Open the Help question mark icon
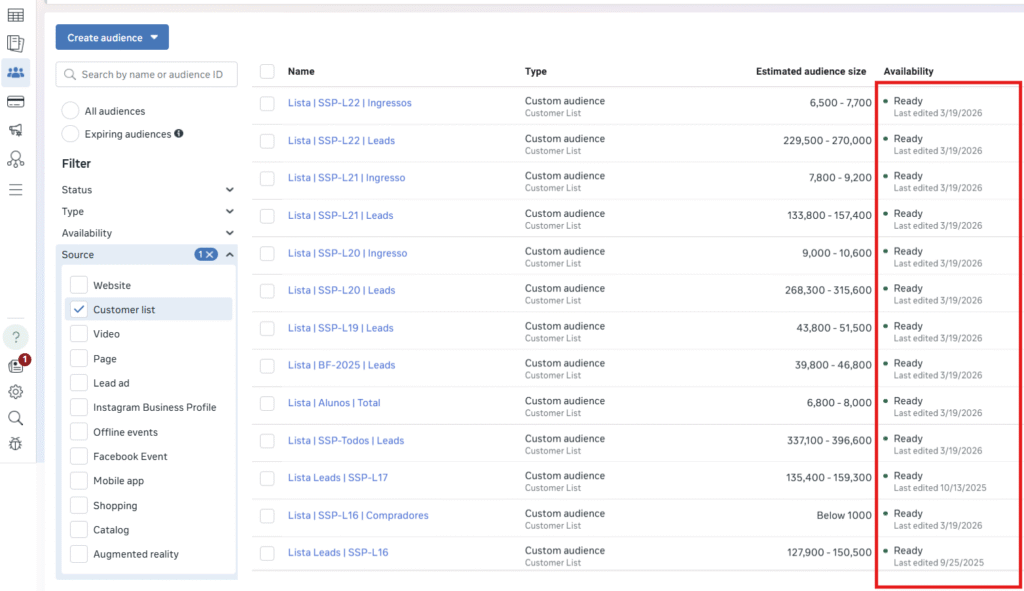This screenshot has height=591, width=1024. point(15,337)
